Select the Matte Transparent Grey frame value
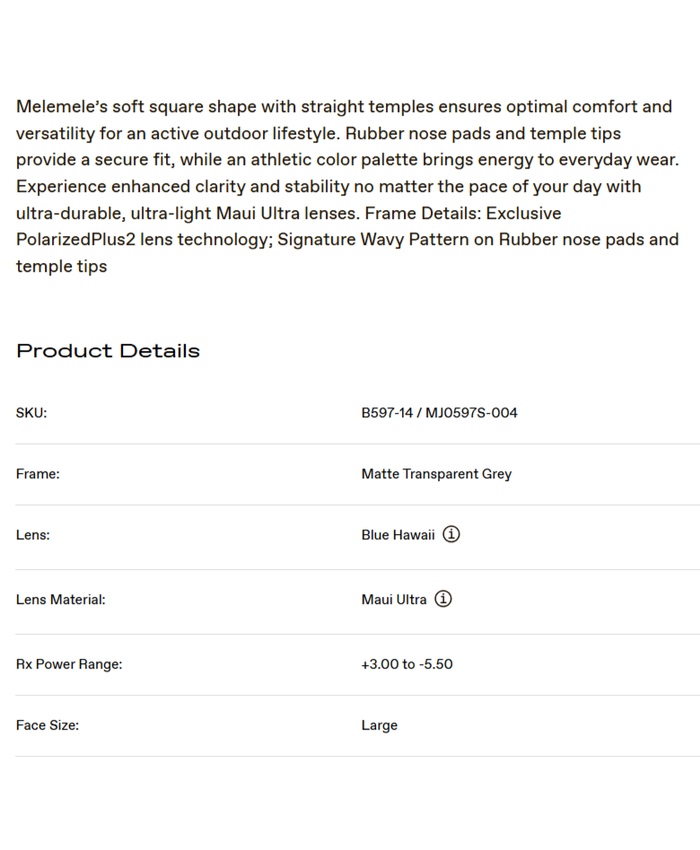The width and height of the screenshot is (700, 850). (x=436, y=474)
